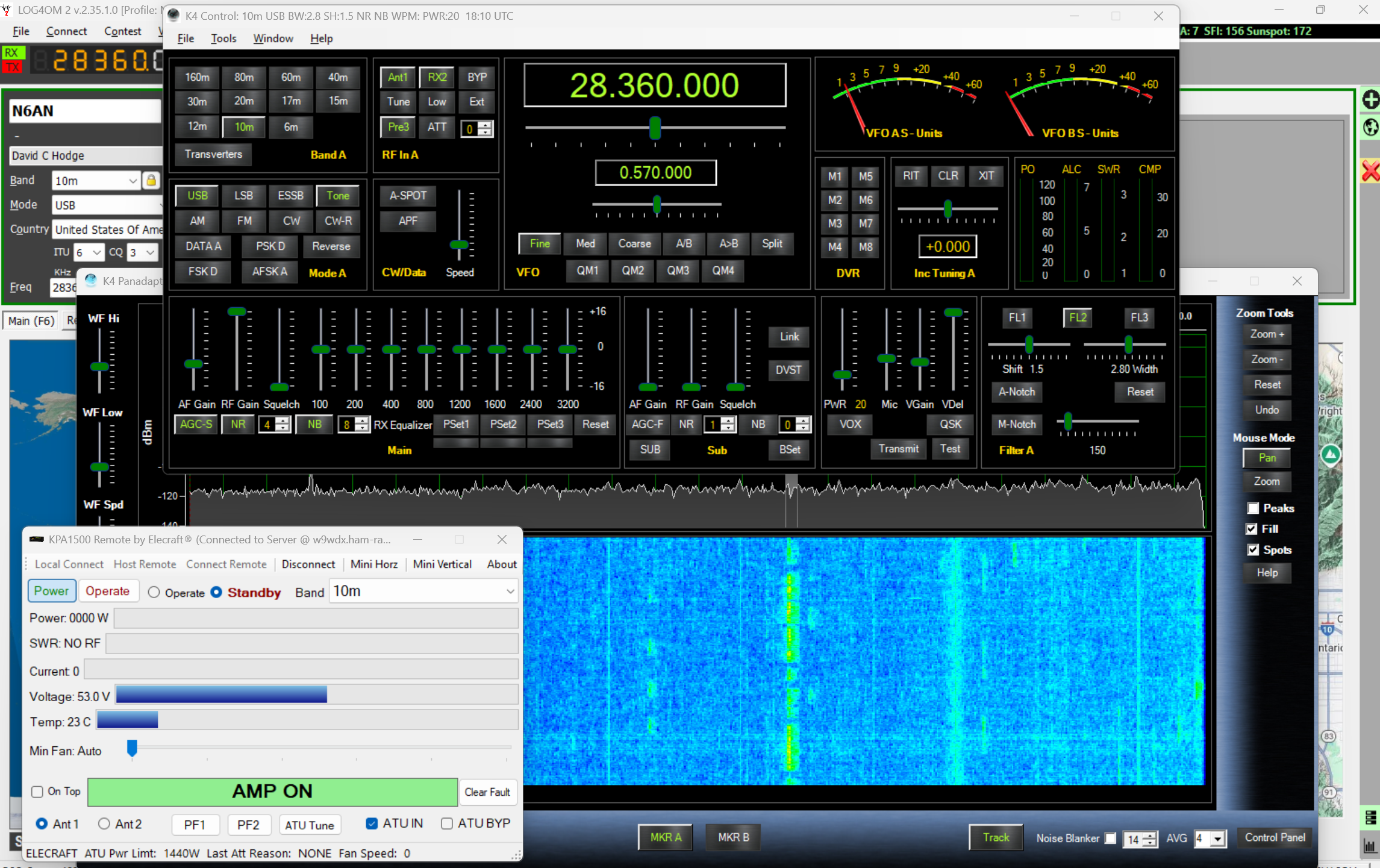The height and width of the screenshot is (868, 1380).
Task: Click the 20m band button
Action: point(243,101)
